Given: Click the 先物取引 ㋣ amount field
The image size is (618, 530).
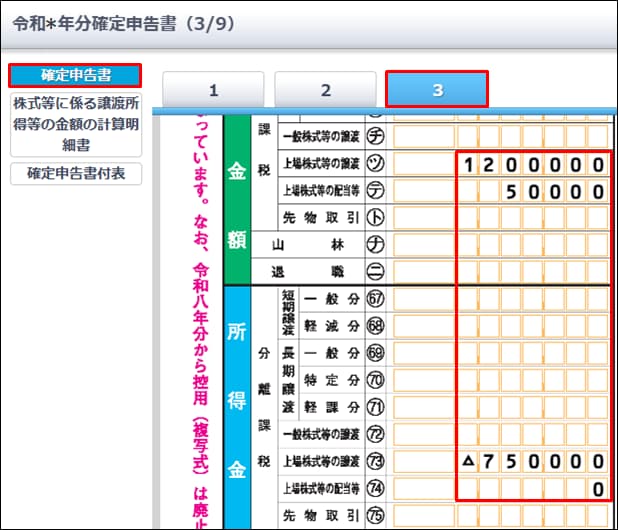Looking at the screenshot, I should click(532, 216).
